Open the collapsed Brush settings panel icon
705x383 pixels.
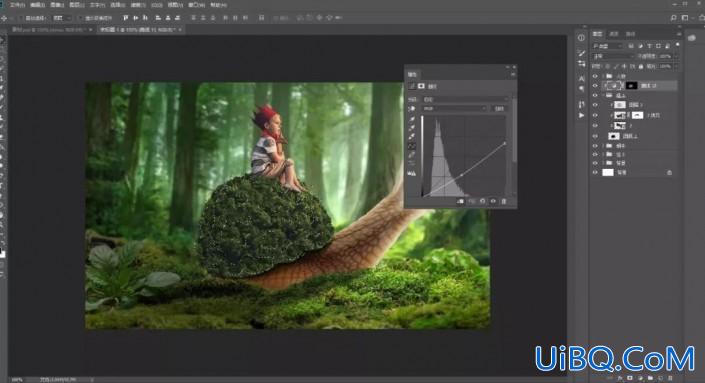(581, 53)
